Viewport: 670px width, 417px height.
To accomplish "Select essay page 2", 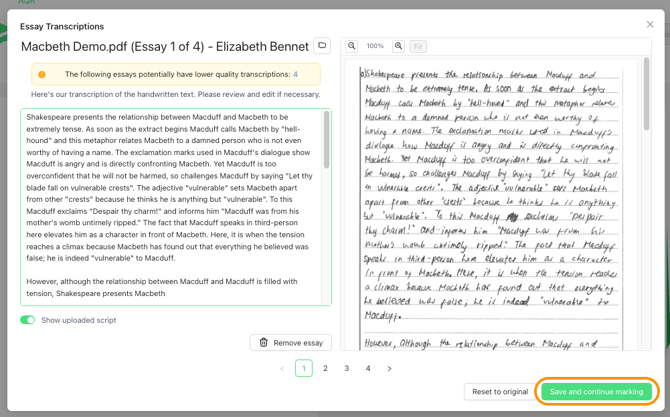I will pos(325,368).
